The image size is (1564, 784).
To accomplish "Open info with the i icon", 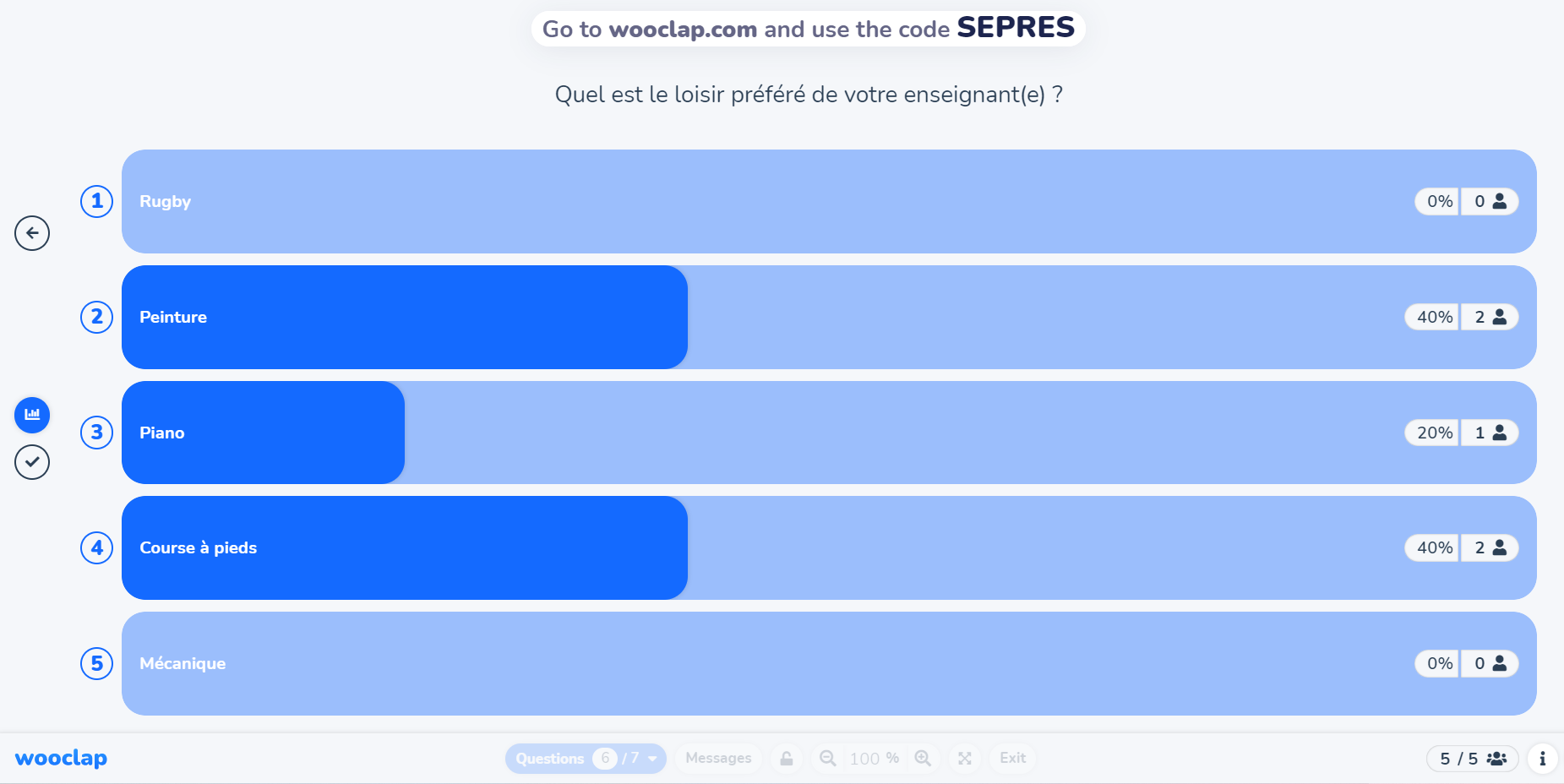I will (1542, 758).
